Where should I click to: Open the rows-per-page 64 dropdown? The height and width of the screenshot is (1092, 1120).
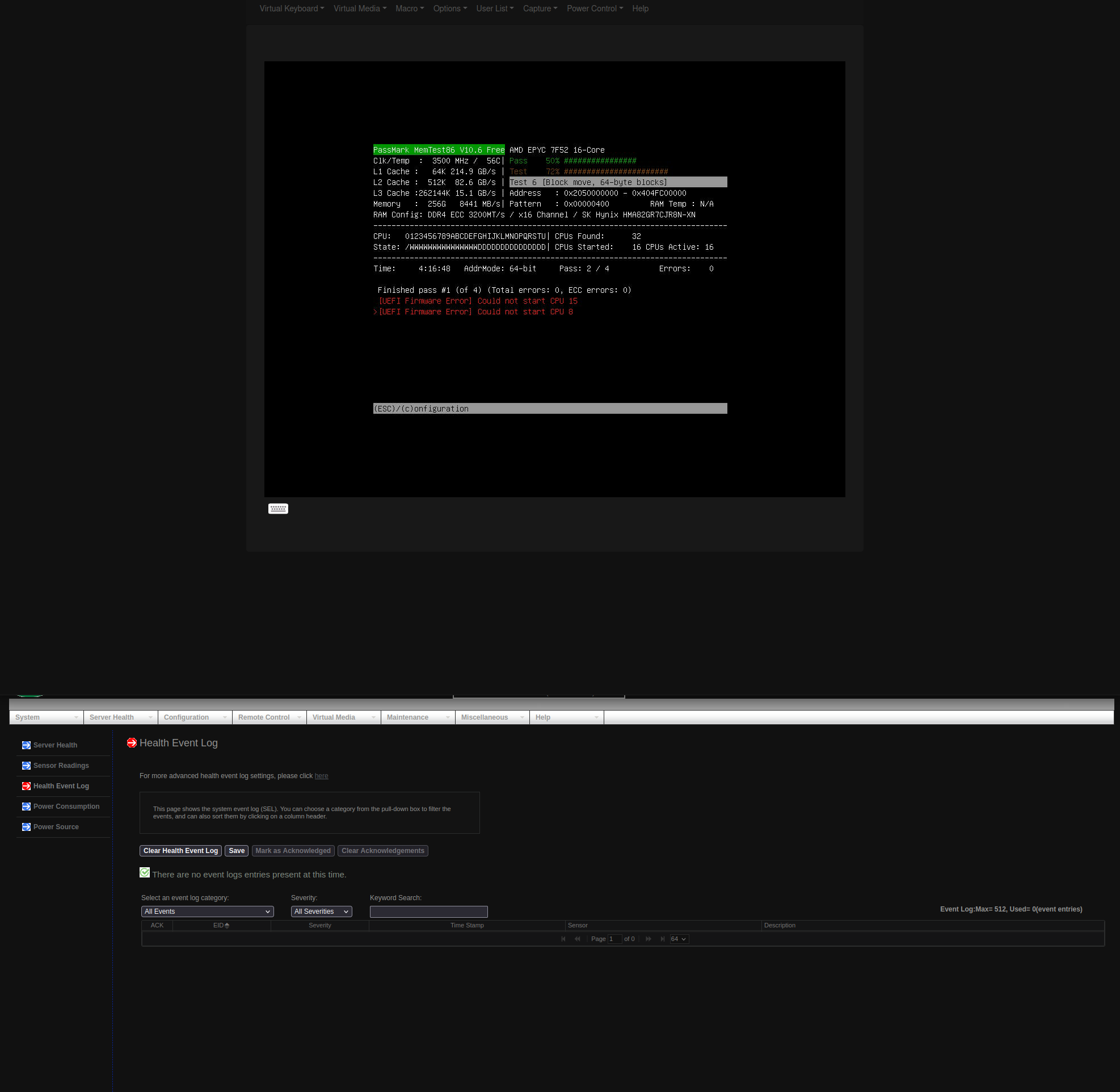[x=679, y=939]
